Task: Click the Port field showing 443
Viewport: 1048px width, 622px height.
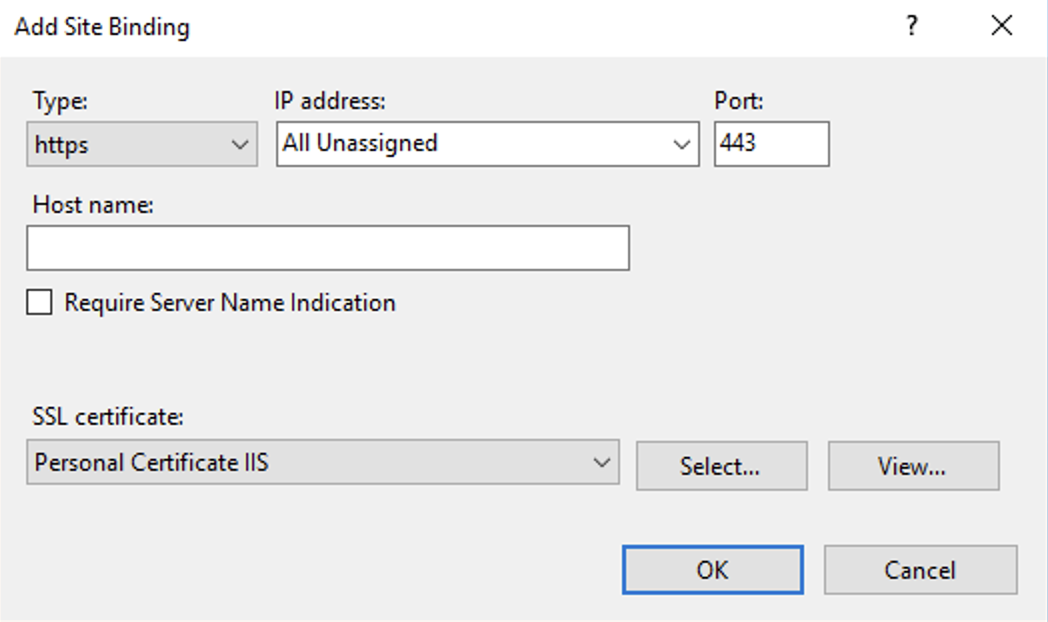Action: coord(770,143)
